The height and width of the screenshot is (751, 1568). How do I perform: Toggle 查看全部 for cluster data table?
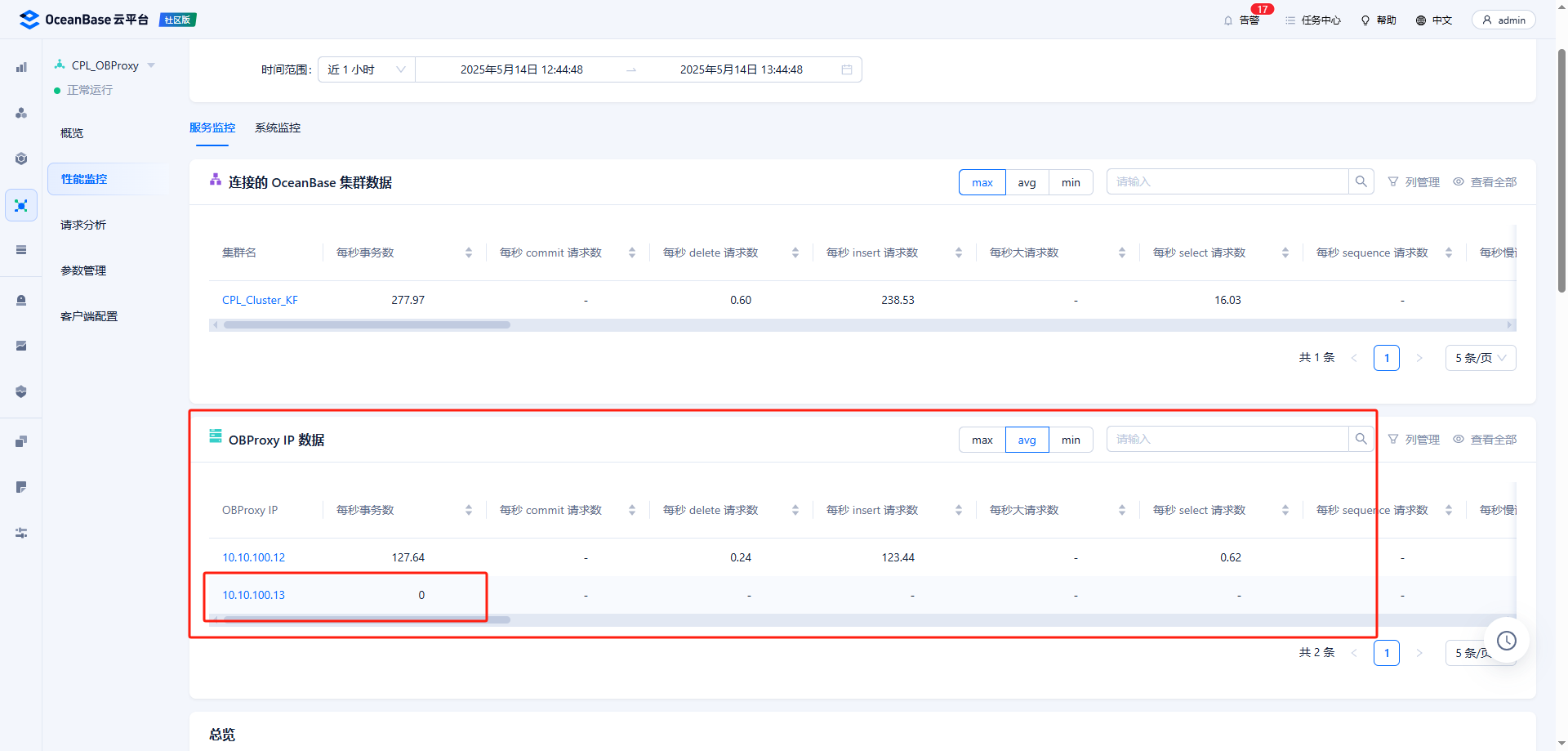coord(1485,182)
